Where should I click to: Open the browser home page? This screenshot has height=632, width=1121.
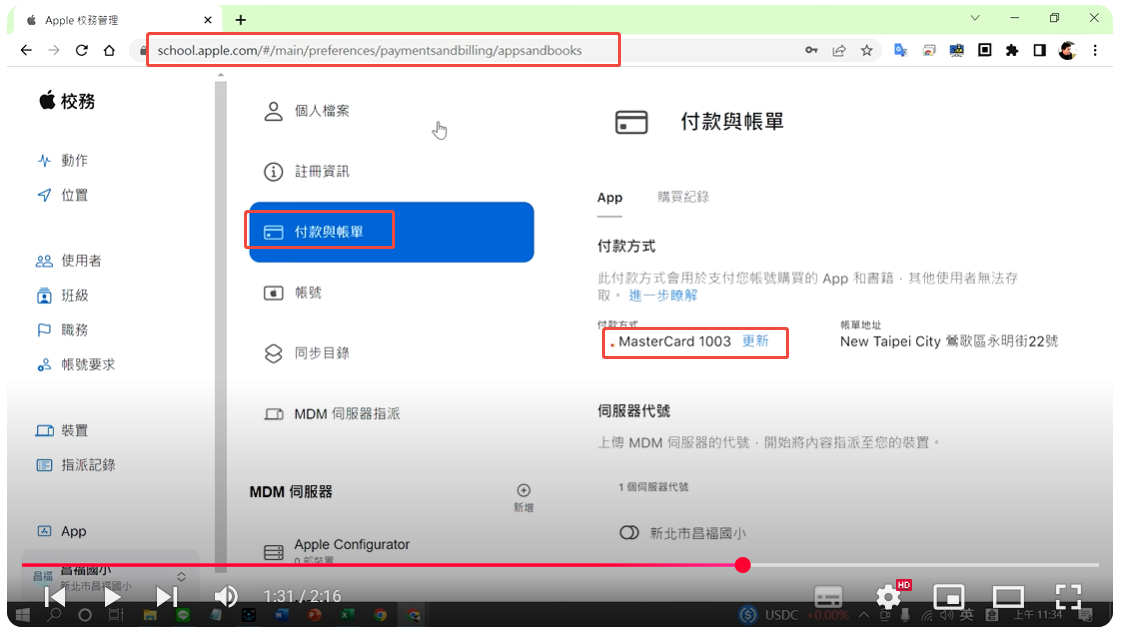pos(109,50)
